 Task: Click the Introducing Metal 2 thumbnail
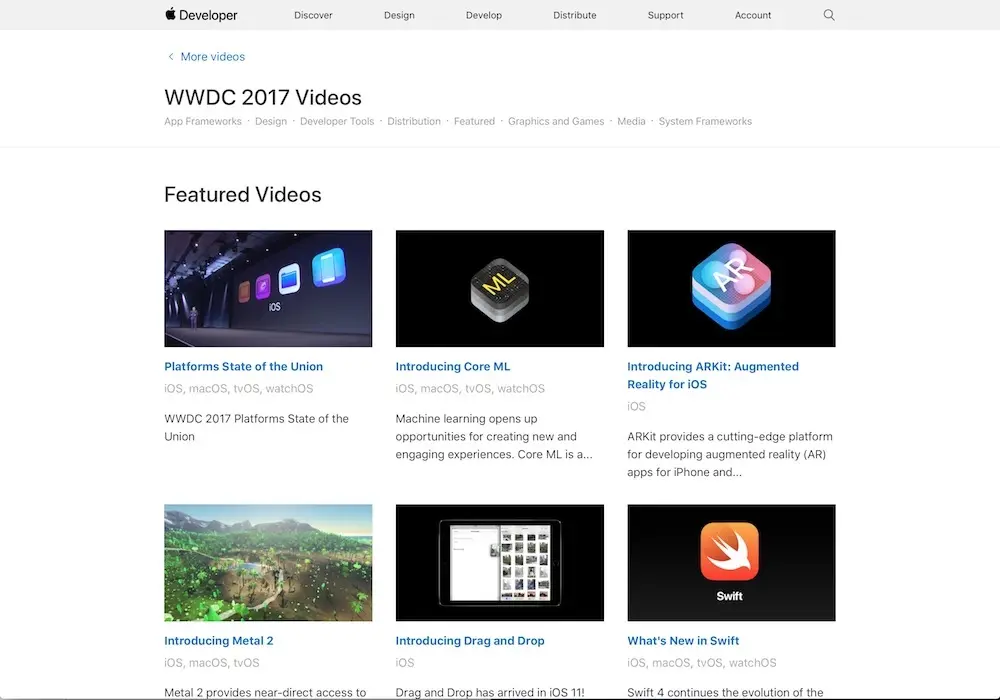pyautogui.click(x=268, y=562)
